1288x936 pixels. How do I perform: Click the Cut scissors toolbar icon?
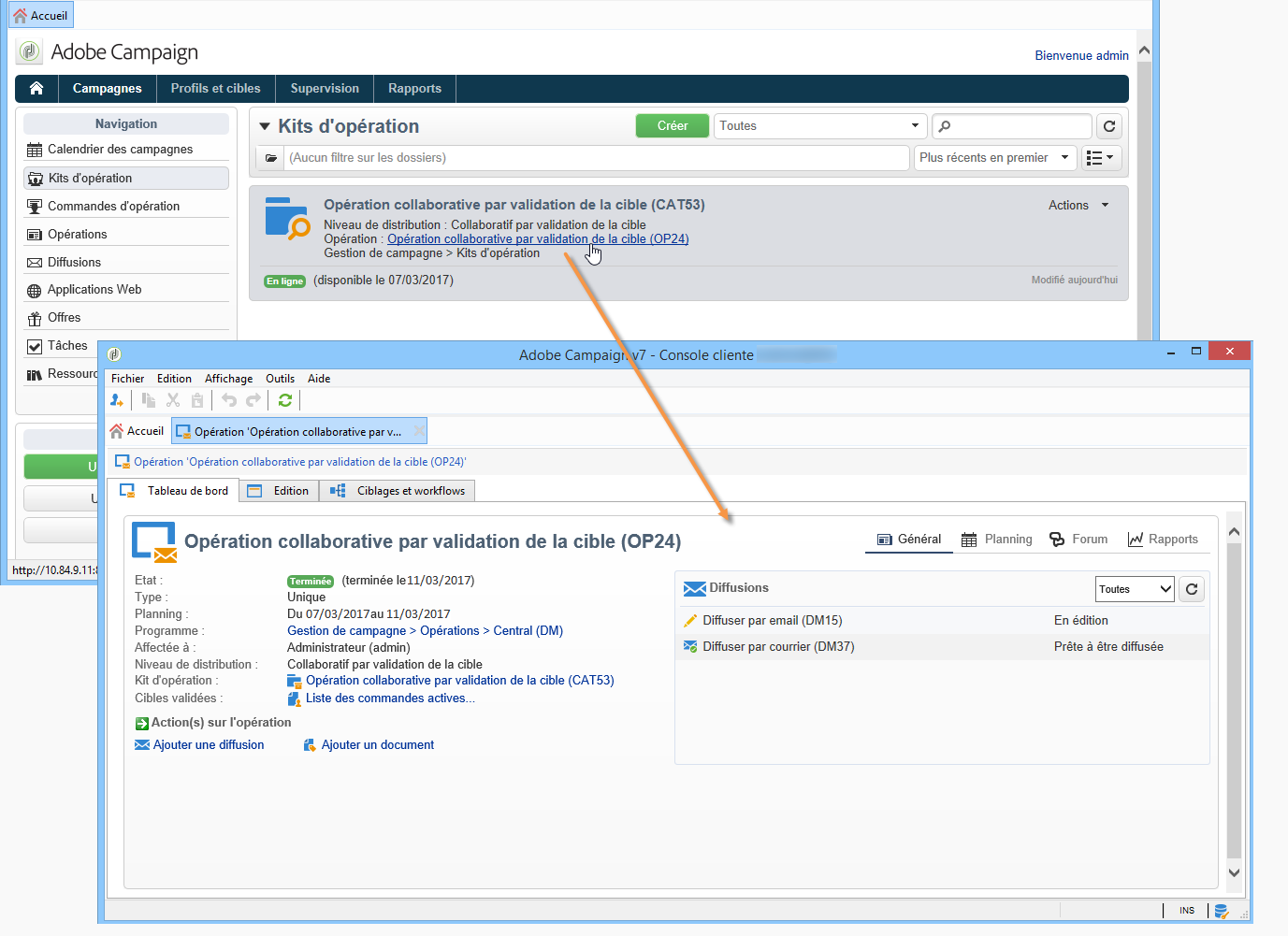click(173, 400)
